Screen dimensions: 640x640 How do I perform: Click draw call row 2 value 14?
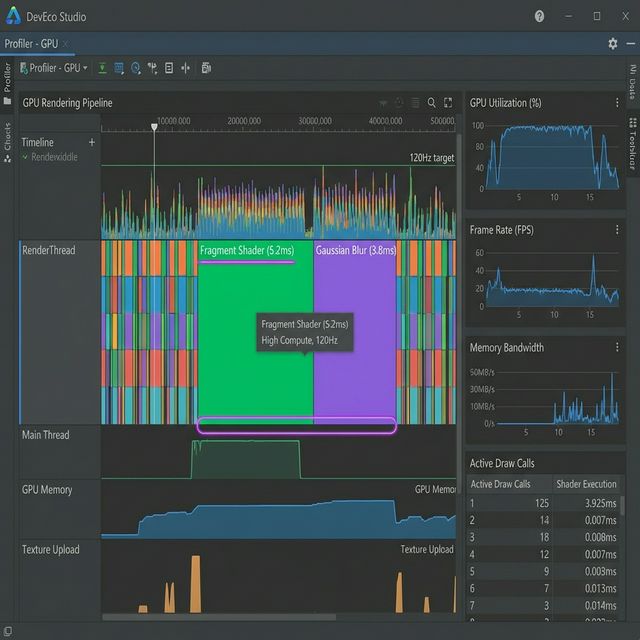[544, 520]
